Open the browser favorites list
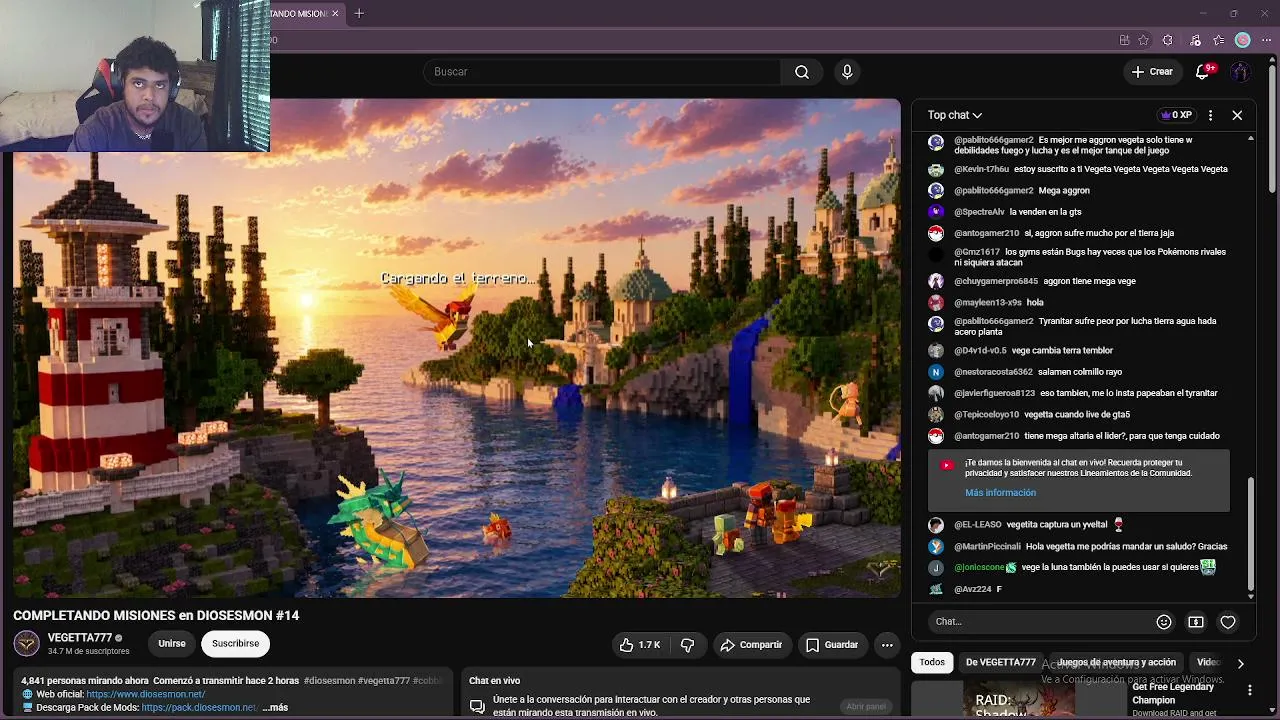 coord(1219,40)
